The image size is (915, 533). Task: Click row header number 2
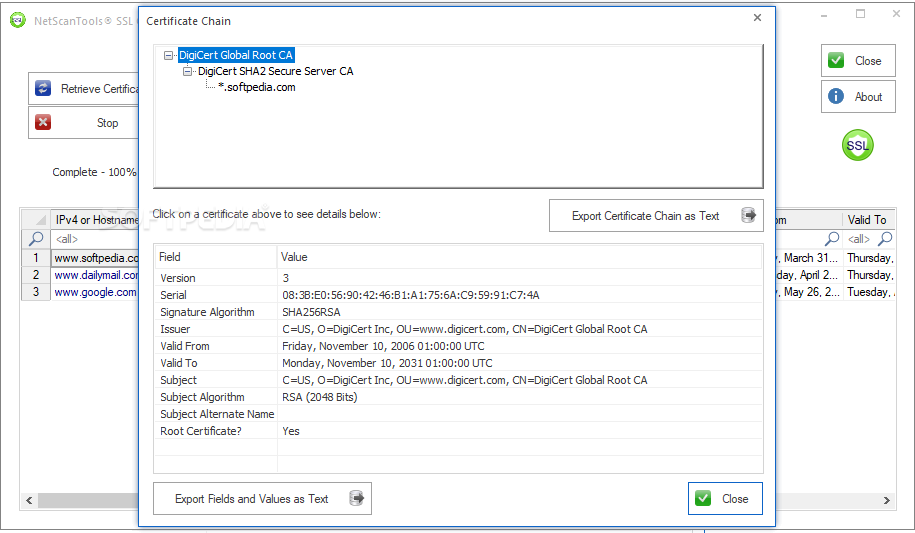point(36,274)
